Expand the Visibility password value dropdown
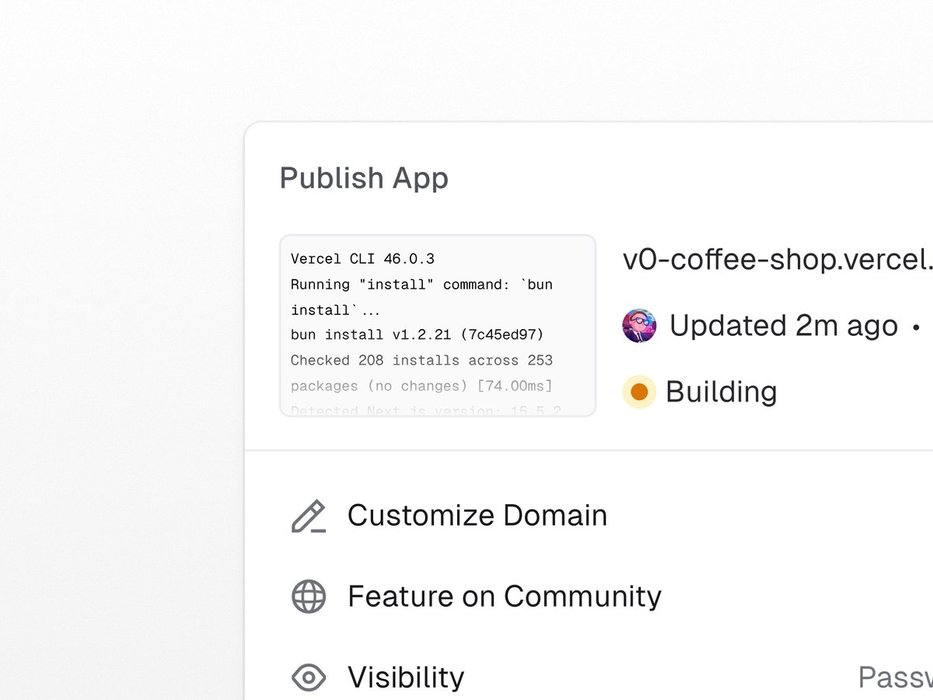The image size is (933, 700). coord(895,678)
